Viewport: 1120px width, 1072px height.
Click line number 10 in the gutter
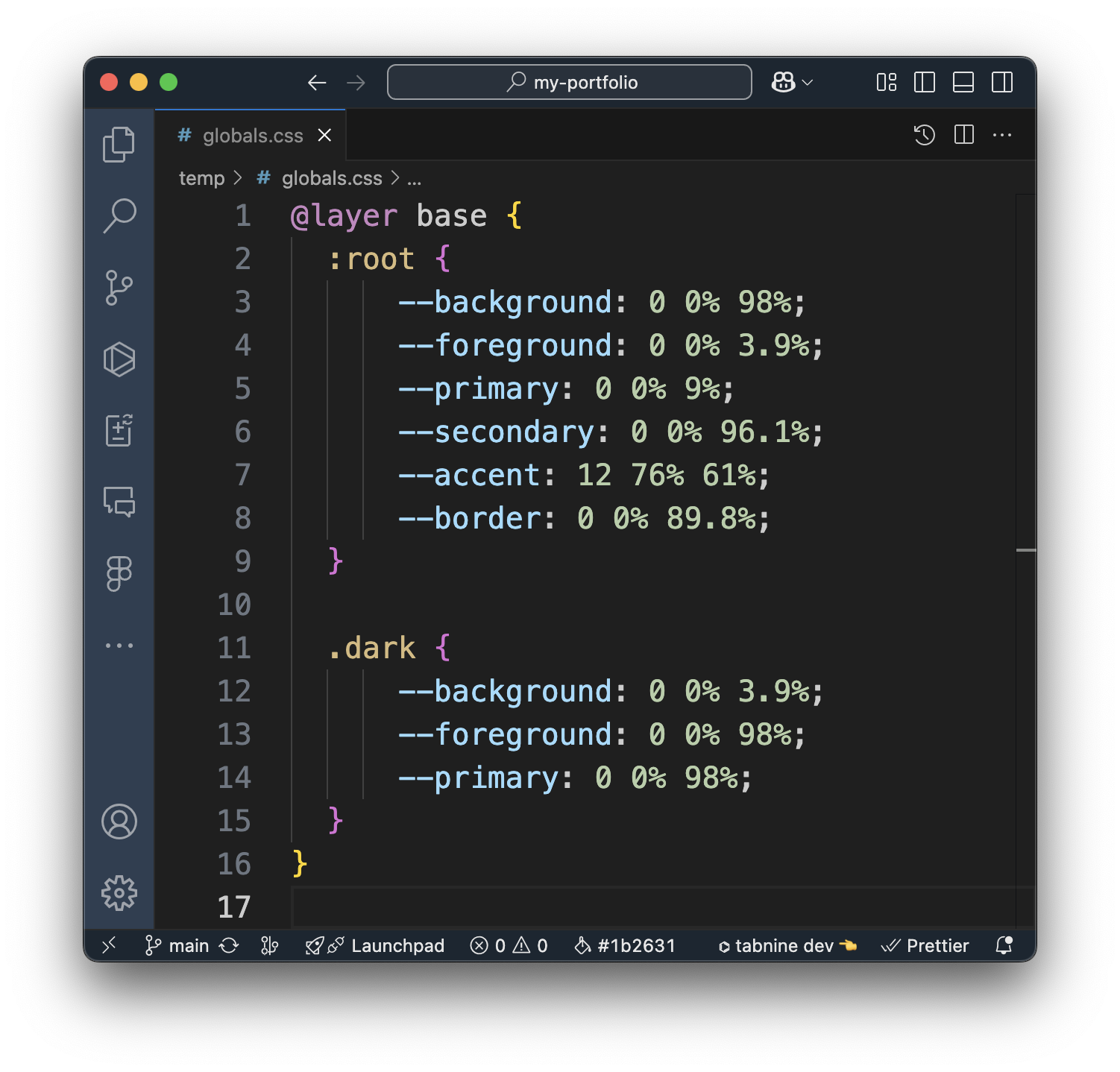(x=234, y=605)
